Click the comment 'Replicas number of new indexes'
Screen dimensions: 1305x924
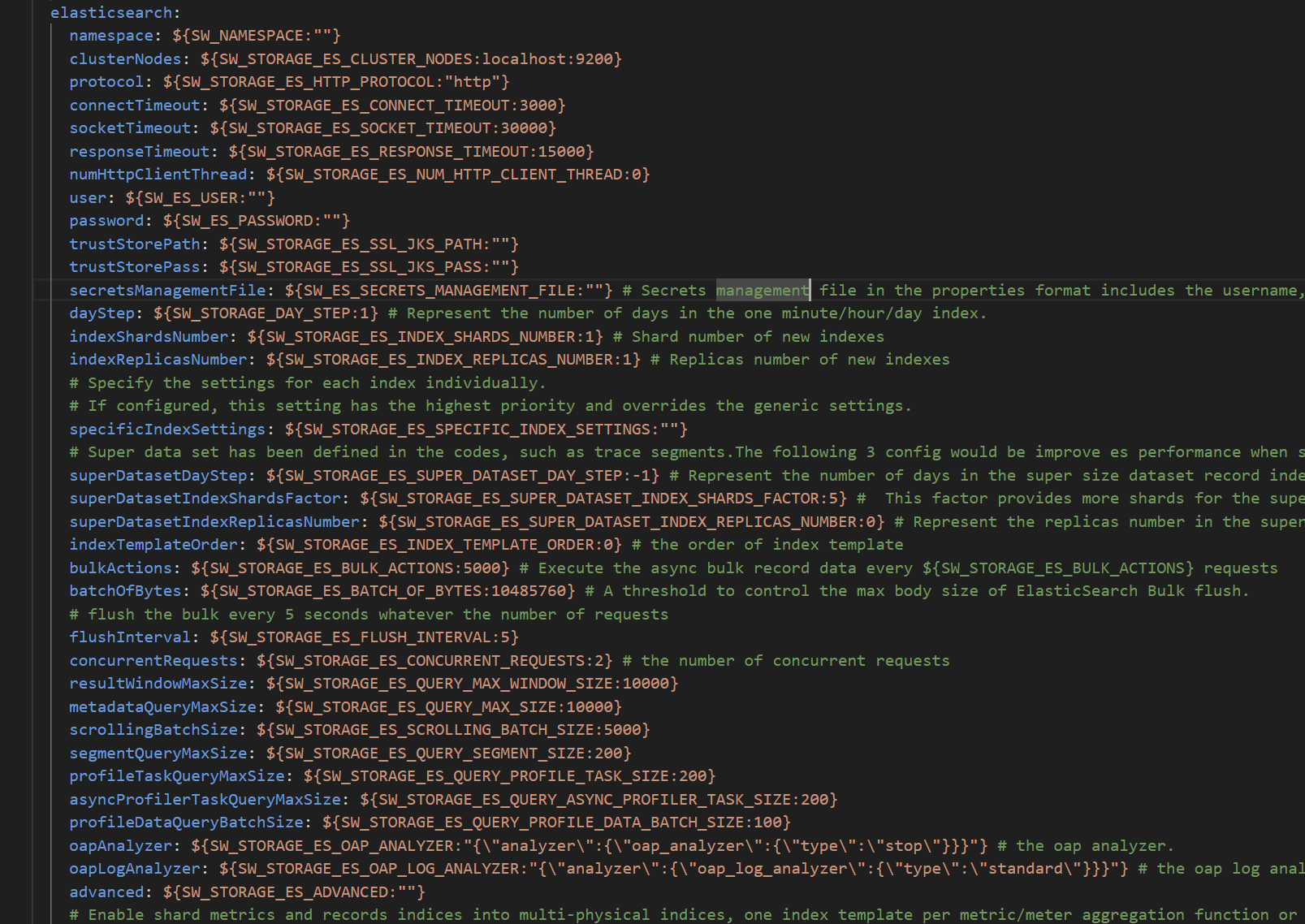pos(800,360)
